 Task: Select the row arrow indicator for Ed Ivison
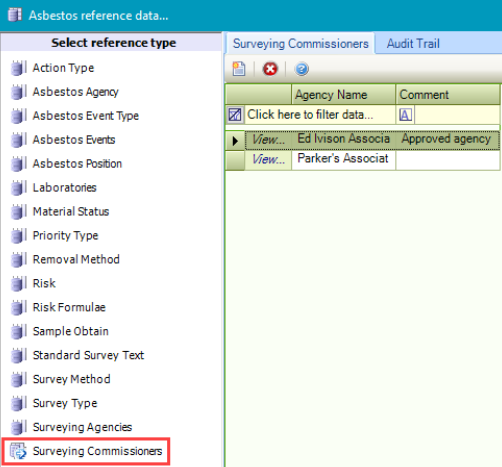[x=235, y=140]
